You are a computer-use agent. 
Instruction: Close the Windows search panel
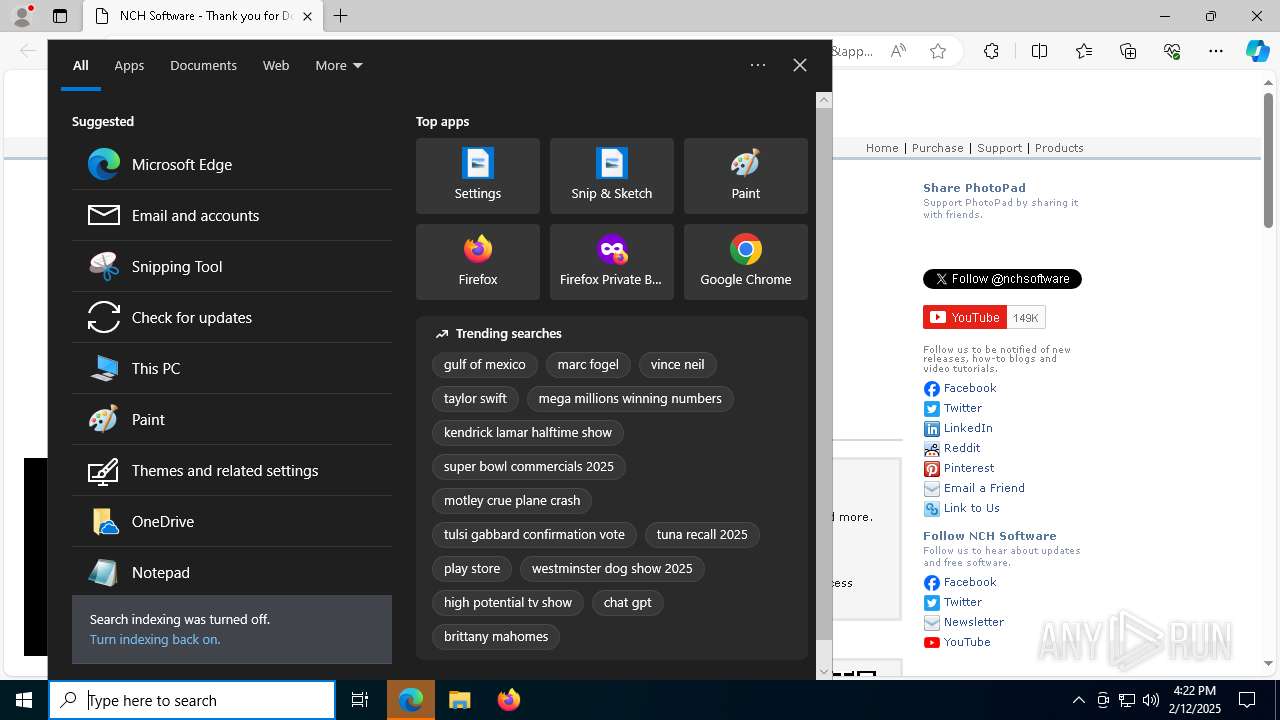click(x=800, y=65)
